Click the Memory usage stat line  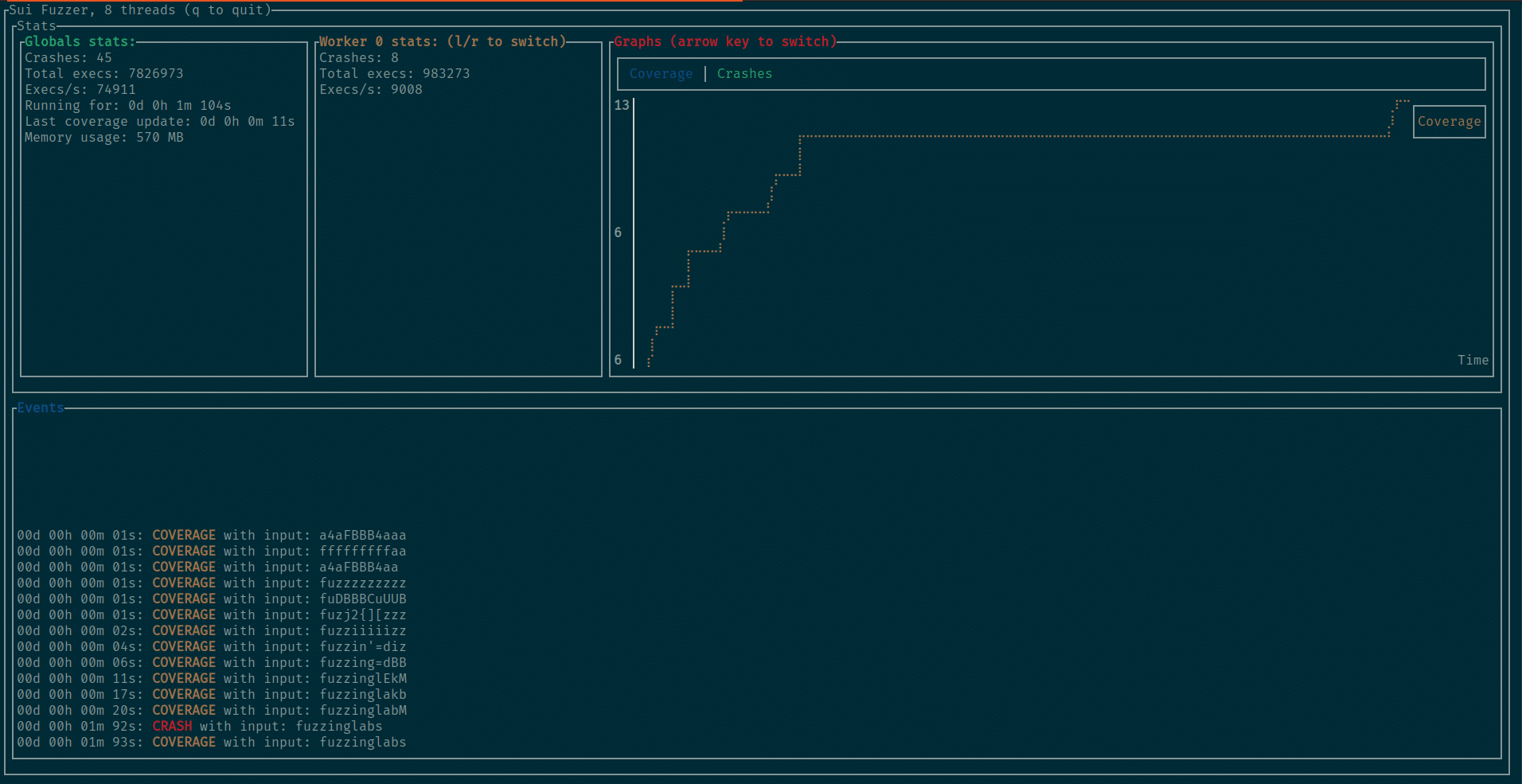103,137
